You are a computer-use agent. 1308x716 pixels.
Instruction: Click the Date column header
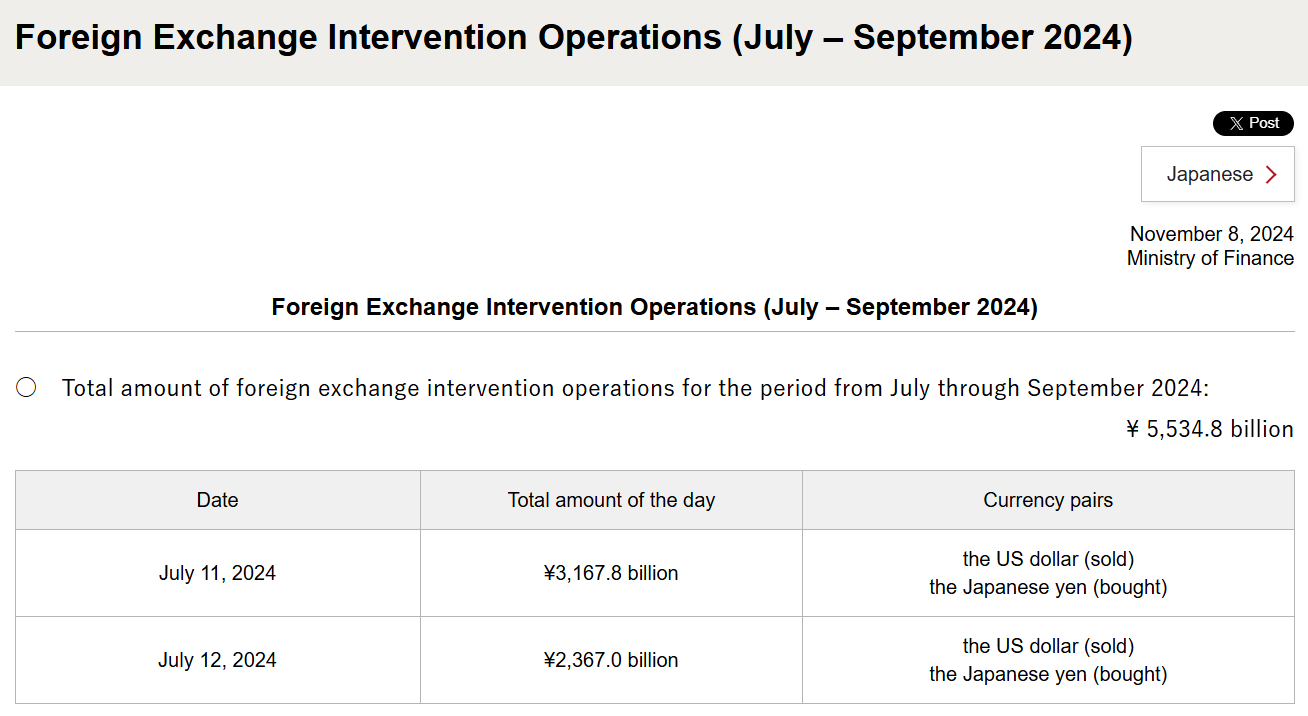(218, 500)
